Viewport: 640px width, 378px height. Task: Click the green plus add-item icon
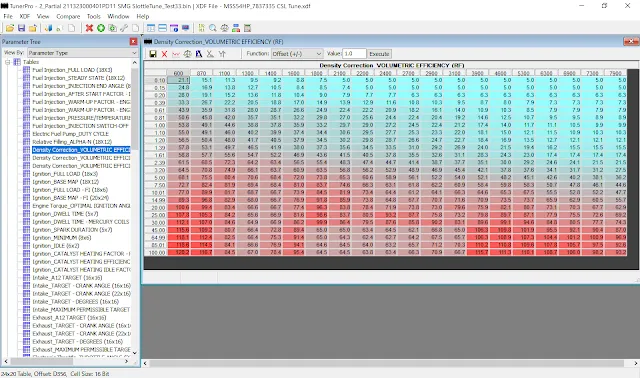pyautogui.click(x=100, y=28)
